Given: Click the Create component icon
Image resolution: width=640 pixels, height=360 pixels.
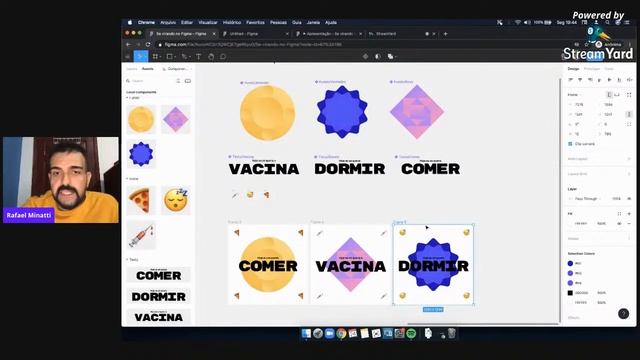Looking at the screenshot, I should pos(365,56).
